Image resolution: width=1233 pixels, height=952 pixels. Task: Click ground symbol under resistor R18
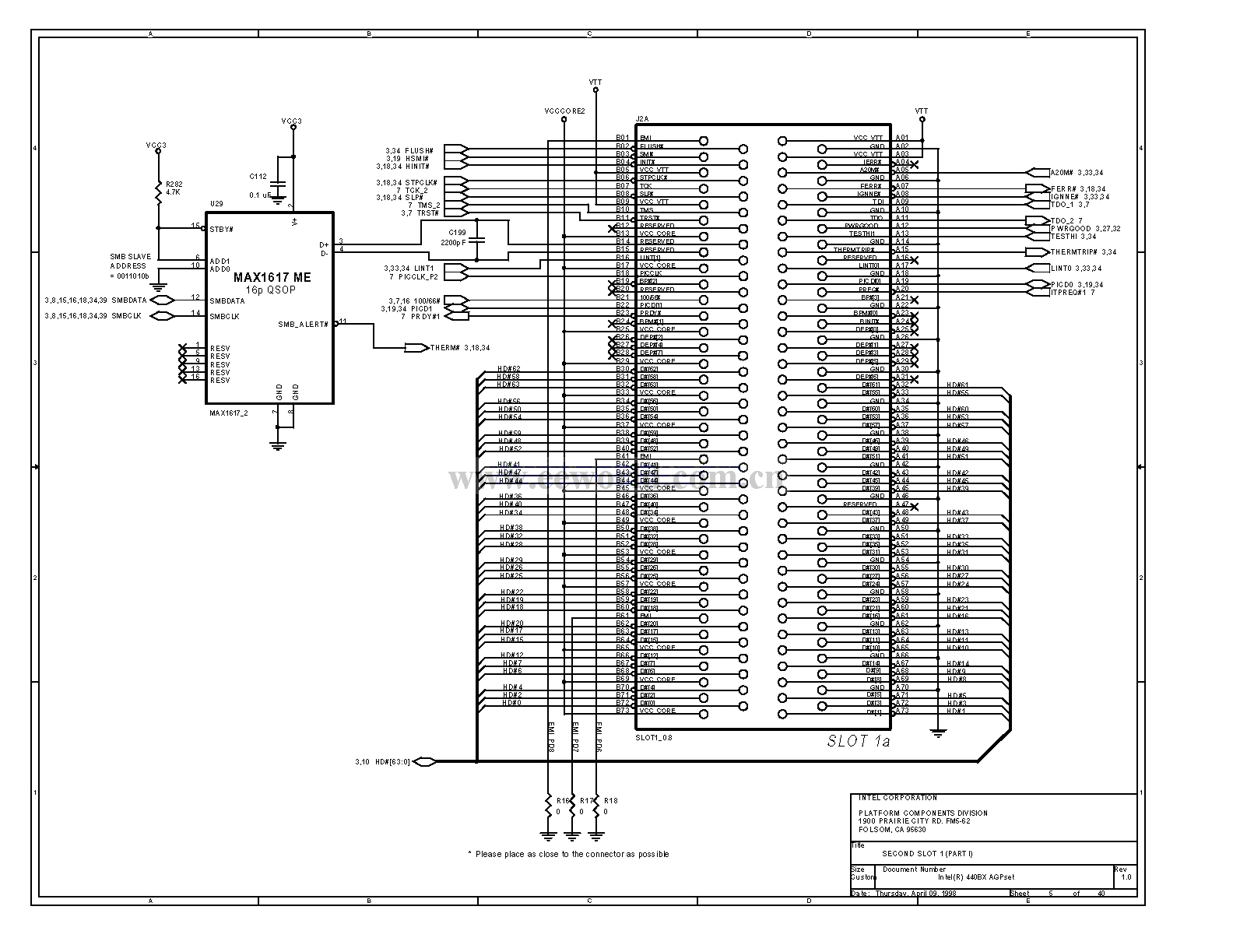596,837
